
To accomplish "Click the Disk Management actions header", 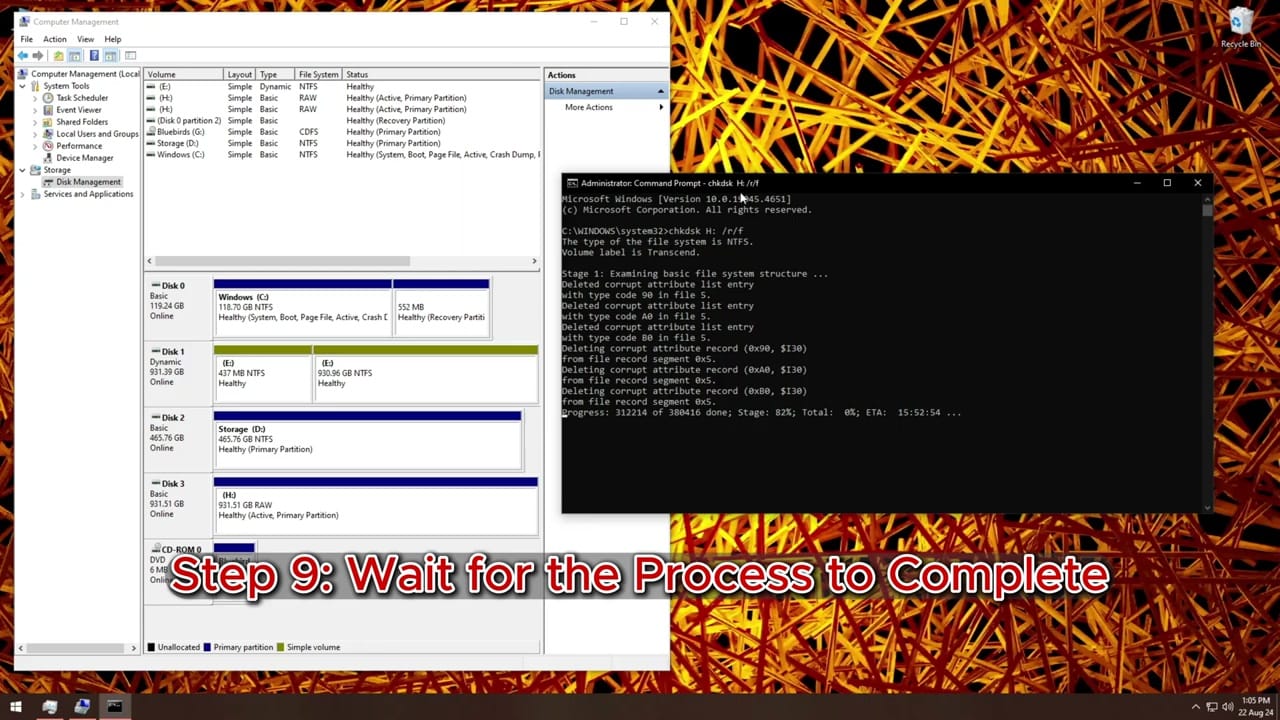I will point(606,91).
